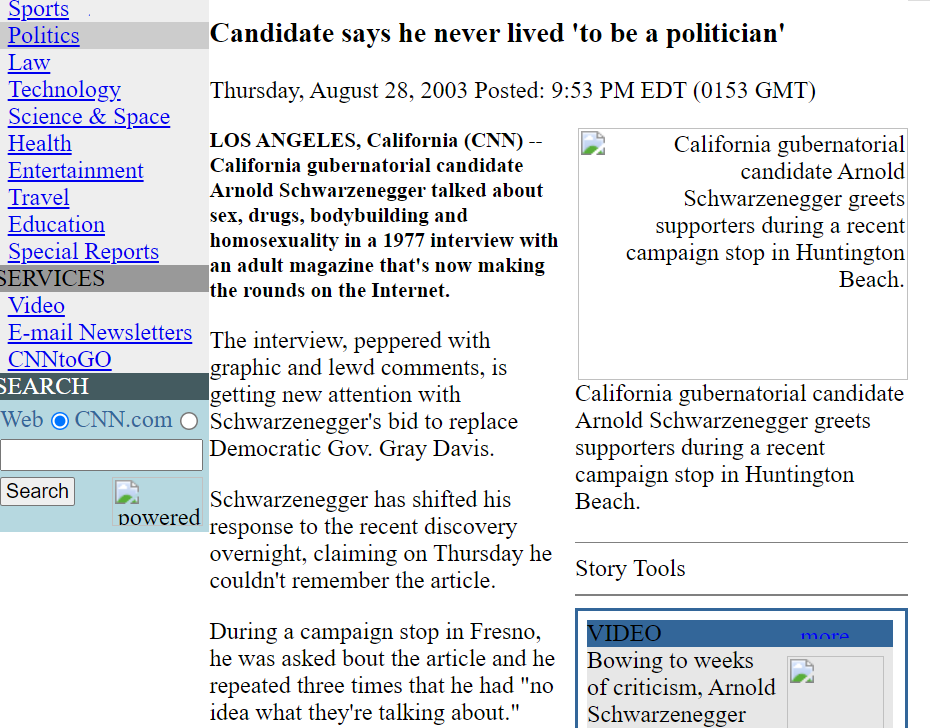Open the CNNtoGO link
The width and height of the screenshot is (930, 728).
click(59, 360)
